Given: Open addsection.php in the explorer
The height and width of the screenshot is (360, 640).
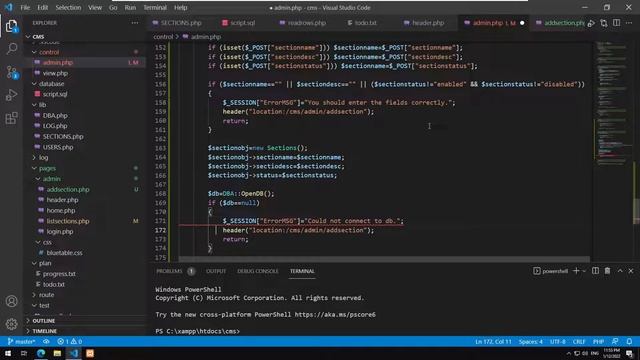Looking at the screenshot, I should pos(68,189).
